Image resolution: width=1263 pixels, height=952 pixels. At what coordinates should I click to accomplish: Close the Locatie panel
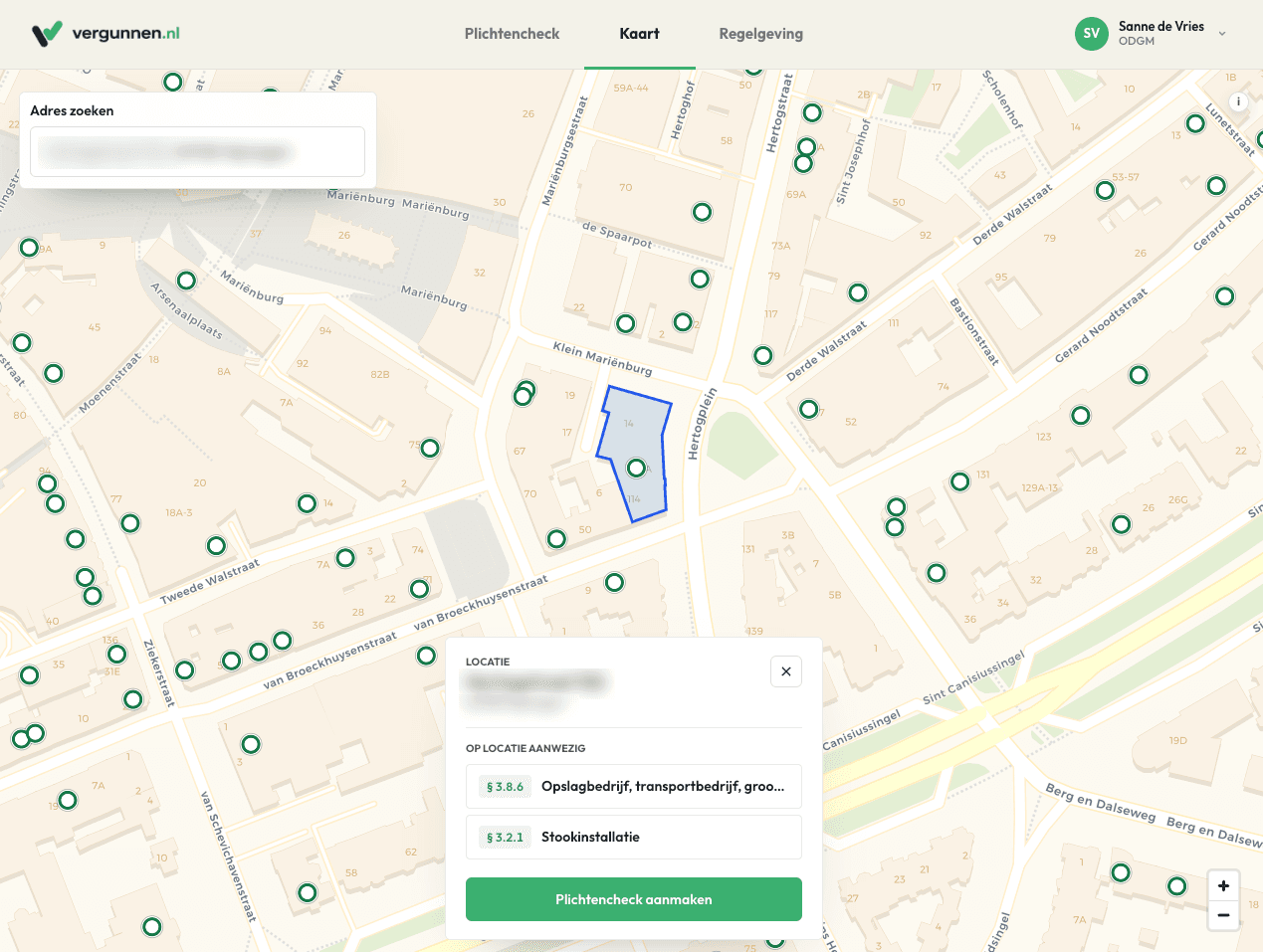[786, 671]
